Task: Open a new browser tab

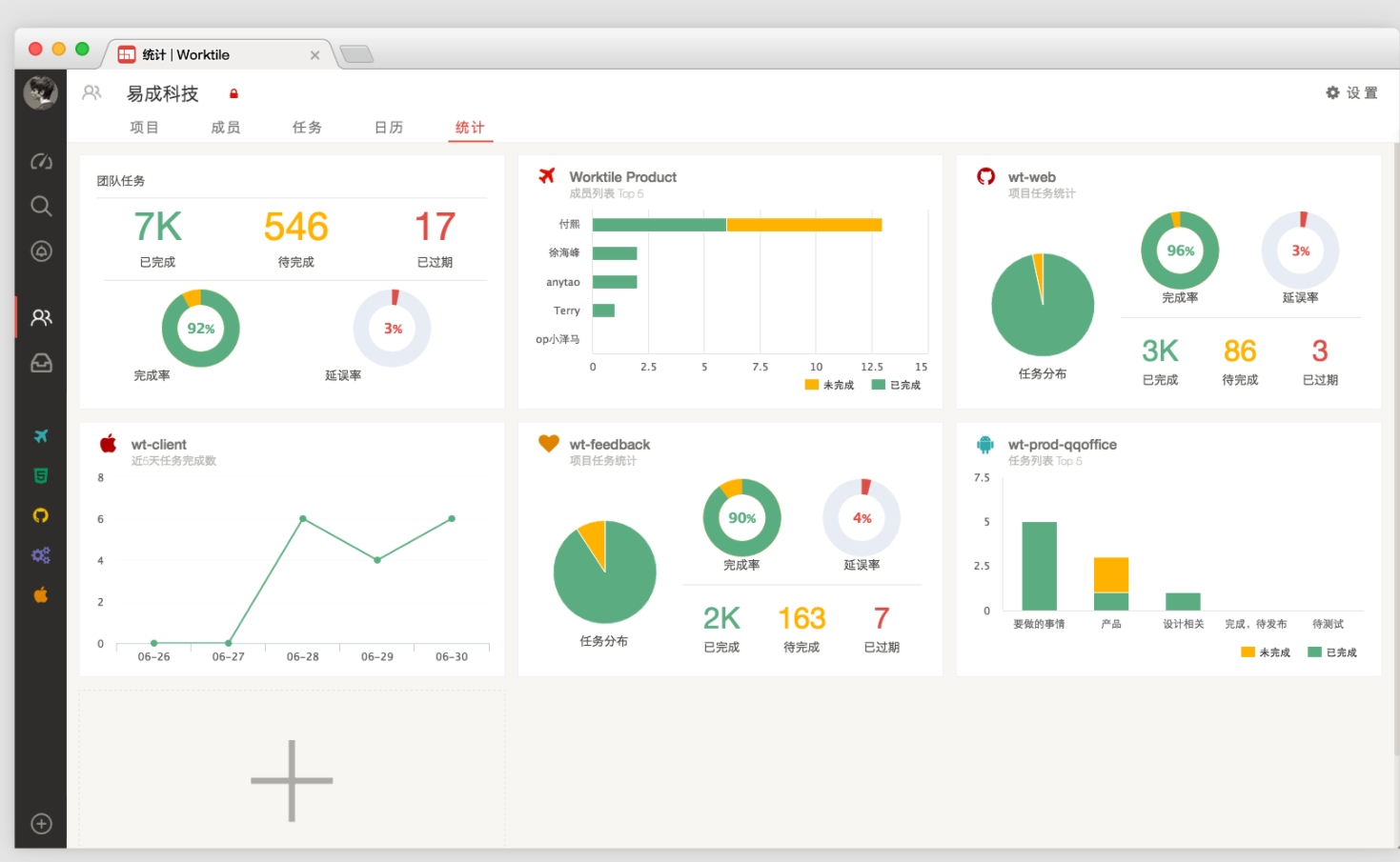Action: [356, 54]
